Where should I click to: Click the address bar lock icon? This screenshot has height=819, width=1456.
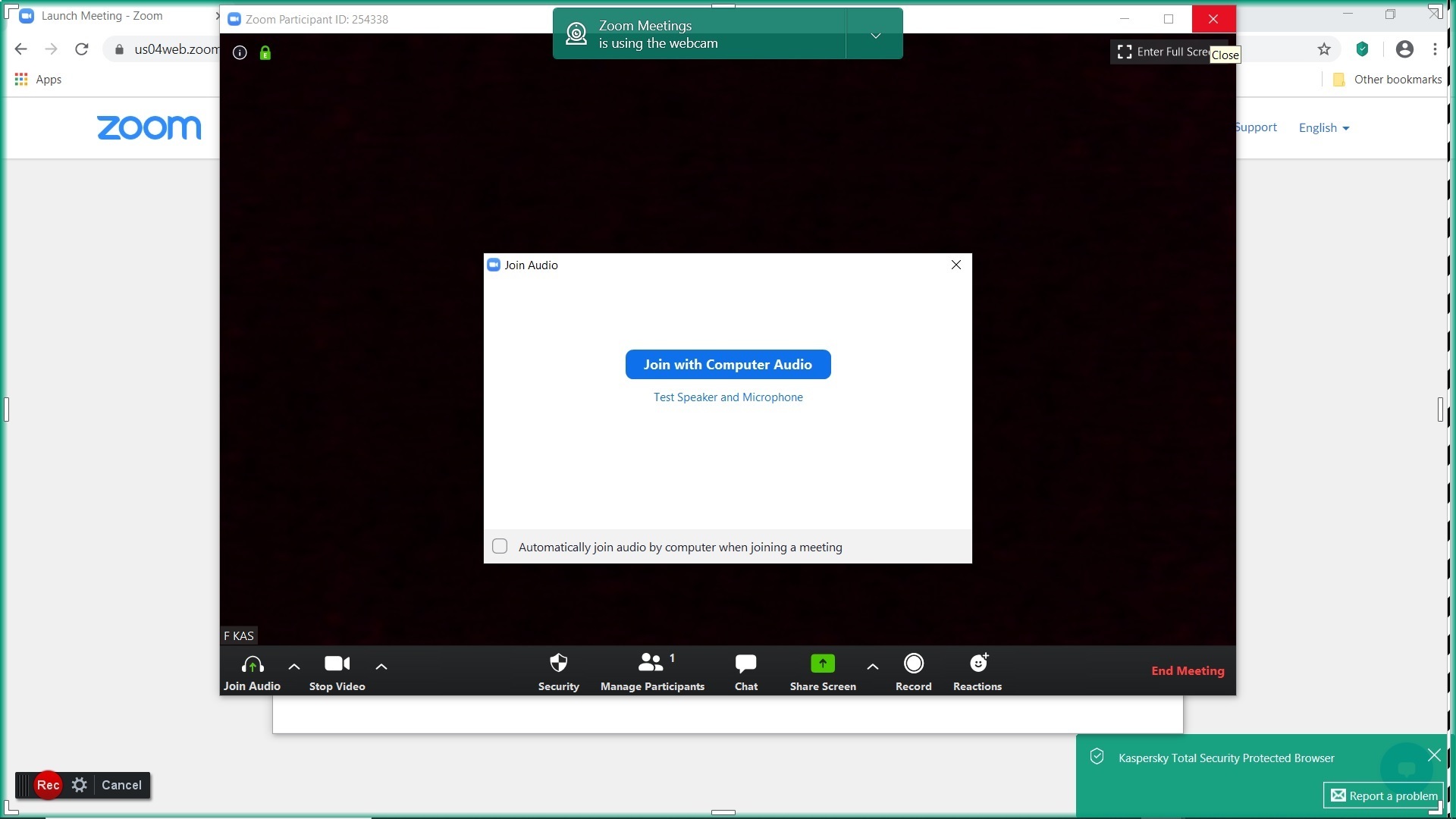119,49
